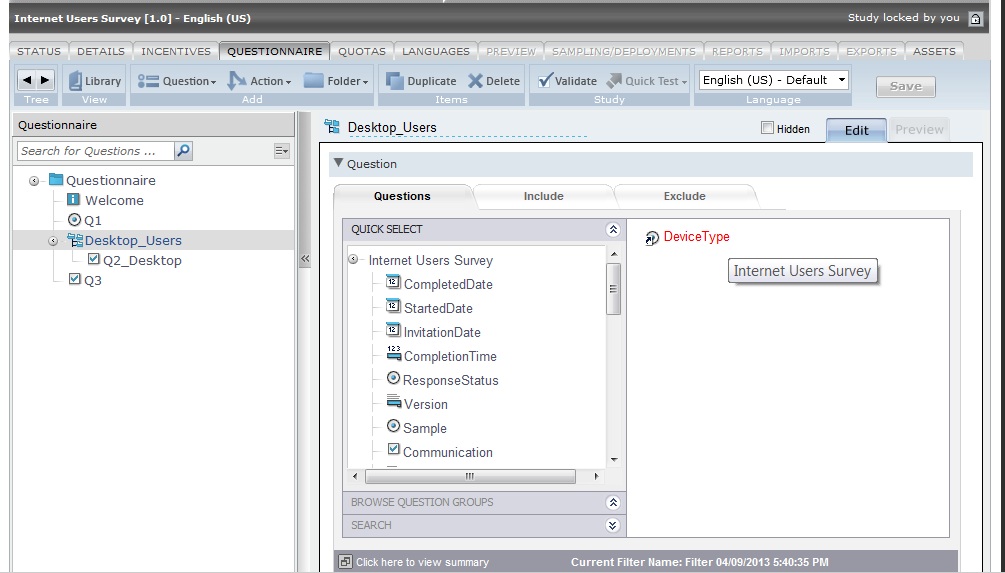Switch to the STATUS tab

pyautogui.click(x=39, y=51)
